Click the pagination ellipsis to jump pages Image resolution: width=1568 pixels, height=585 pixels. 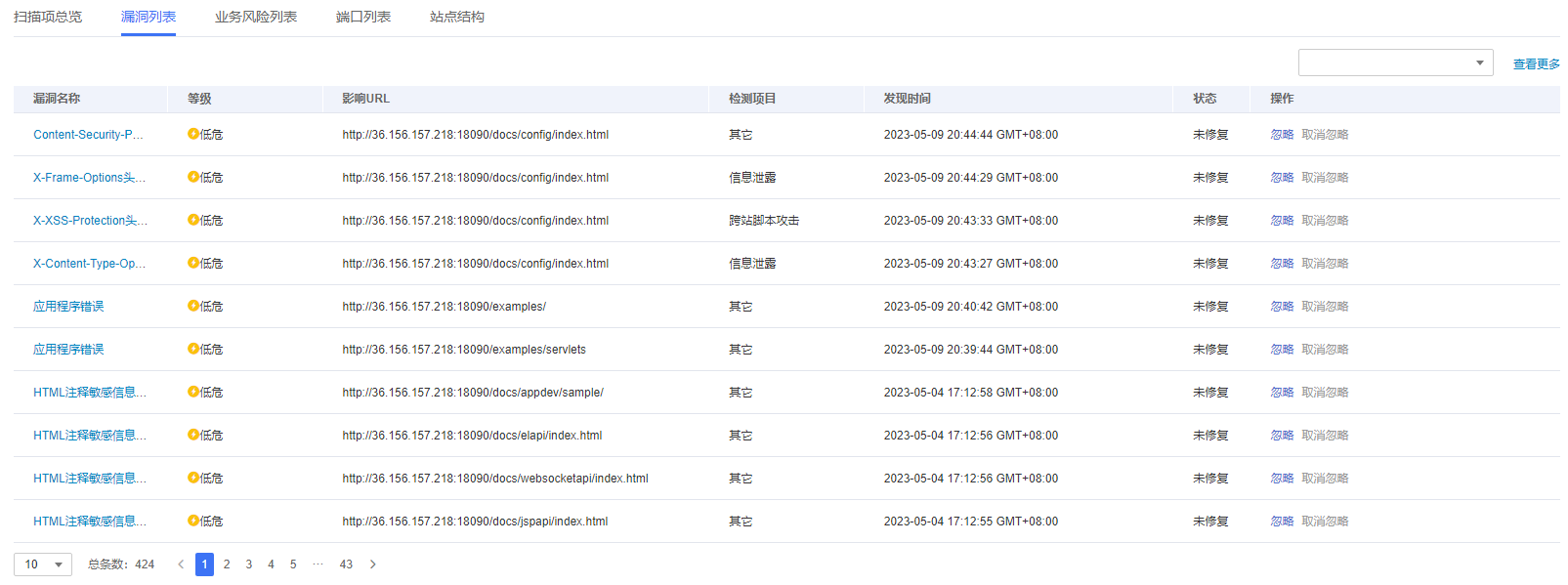318,564
